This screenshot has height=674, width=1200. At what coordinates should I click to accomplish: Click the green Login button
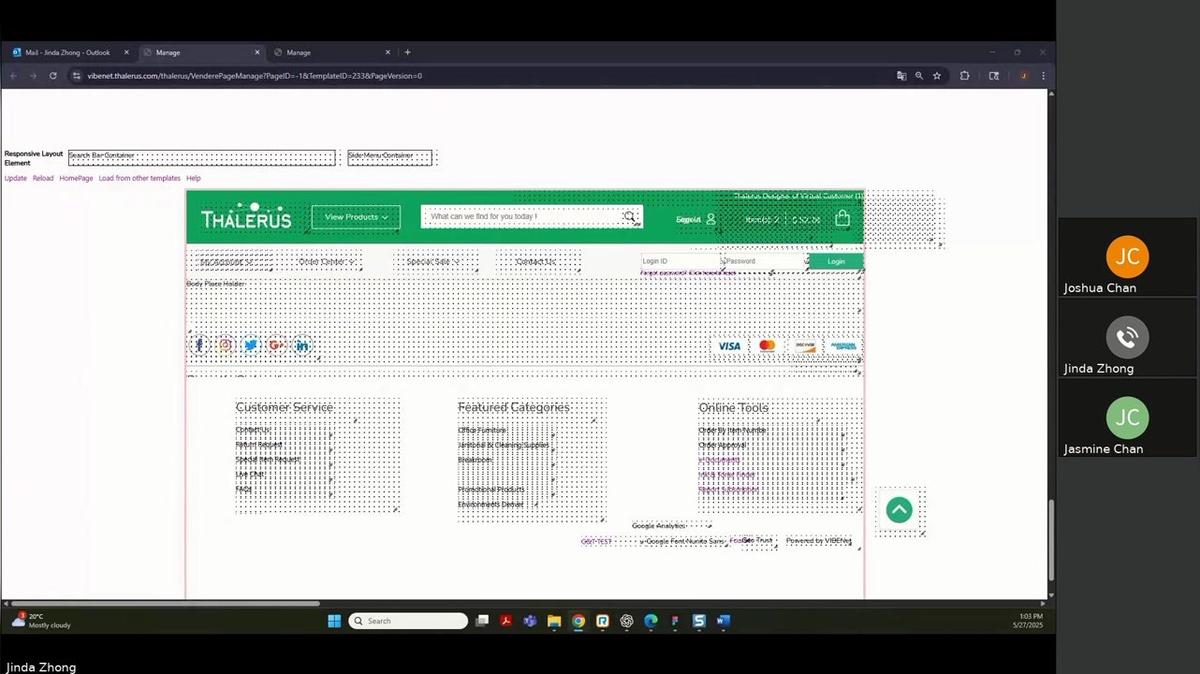point(836,261)
